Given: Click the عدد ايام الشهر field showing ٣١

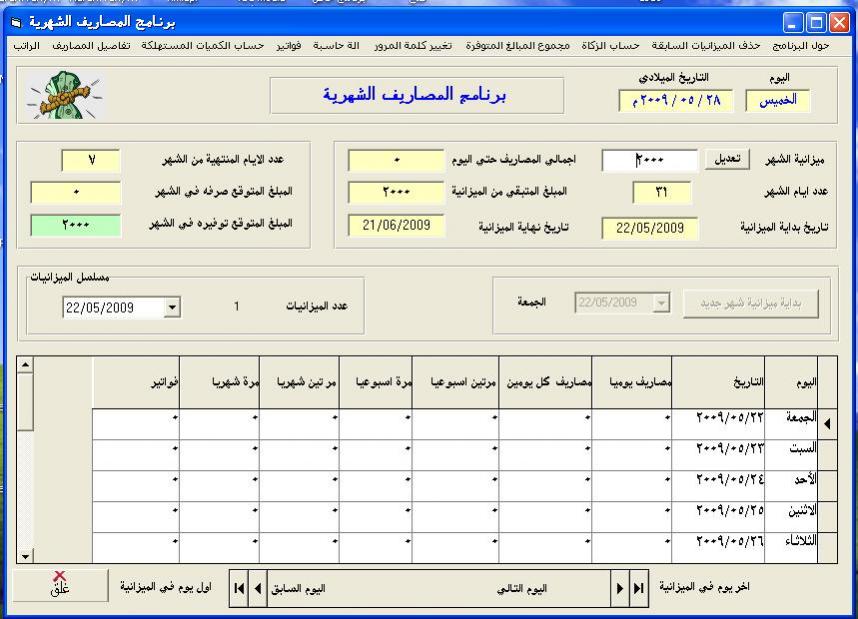Looking at the screenshot, I should click(x=662, y=192).
